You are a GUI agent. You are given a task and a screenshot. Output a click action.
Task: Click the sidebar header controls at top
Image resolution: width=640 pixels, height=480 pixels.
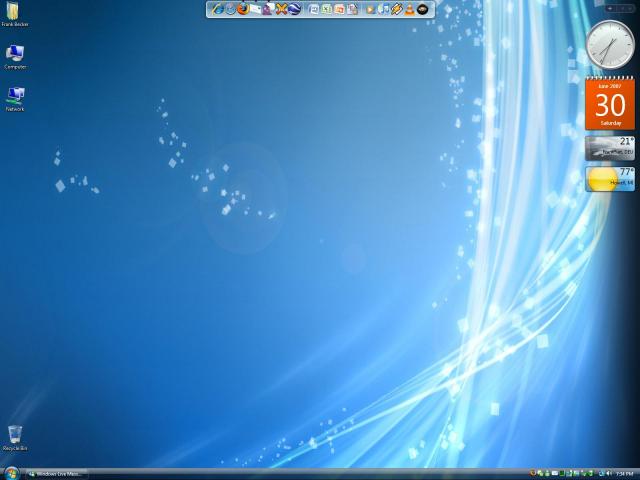pyautogui.click(x=620, y=8)
